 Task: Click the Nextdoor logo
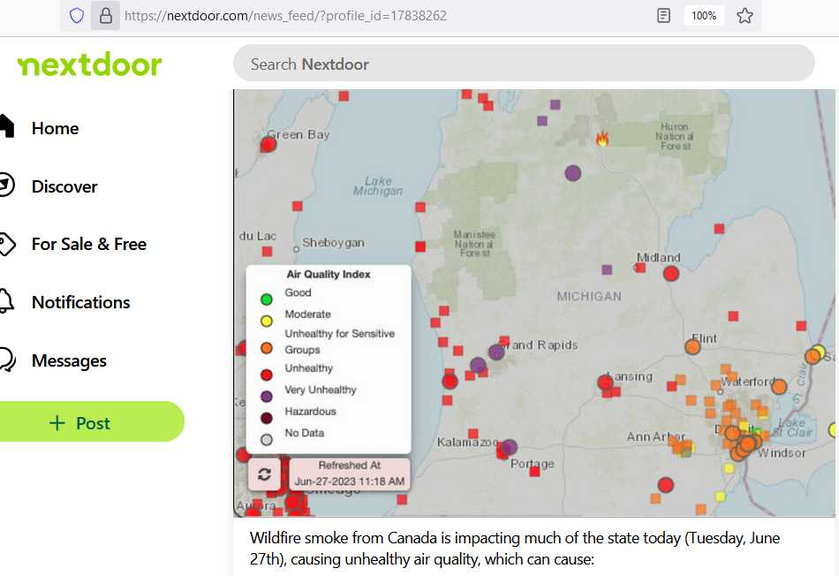pyautogui.click(x=89, y=65)
